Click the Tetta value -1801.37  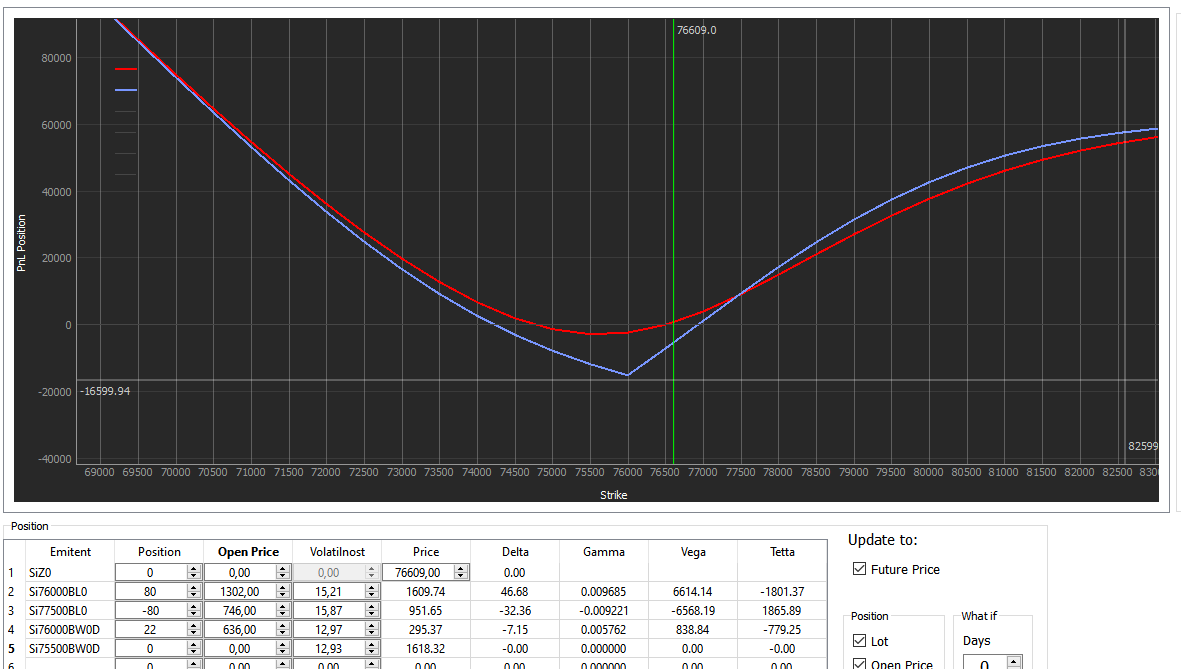click(782, 591)
